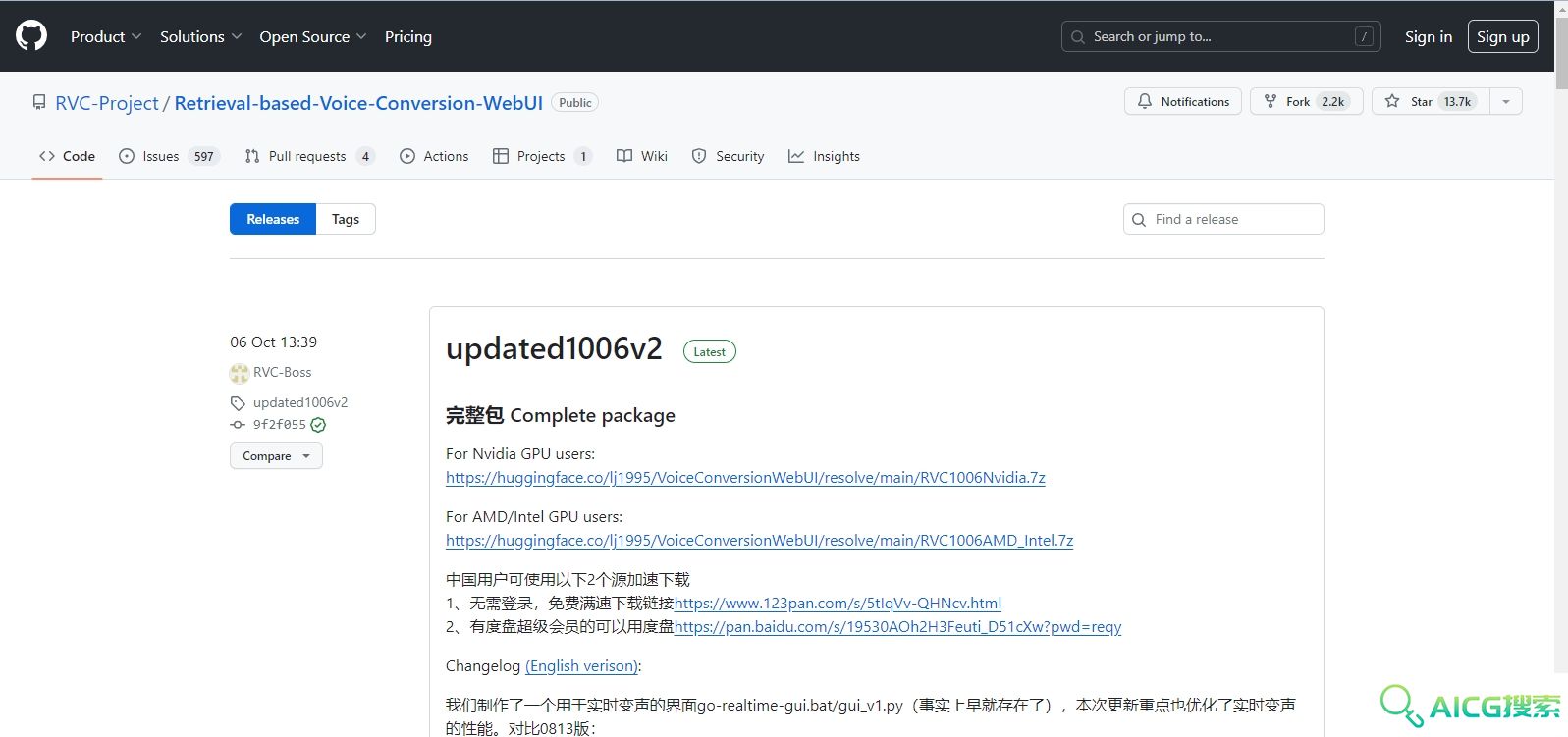Open the updated1006v2 release title
Viewport: 1568px width, 737px height.
coord(554,348)
